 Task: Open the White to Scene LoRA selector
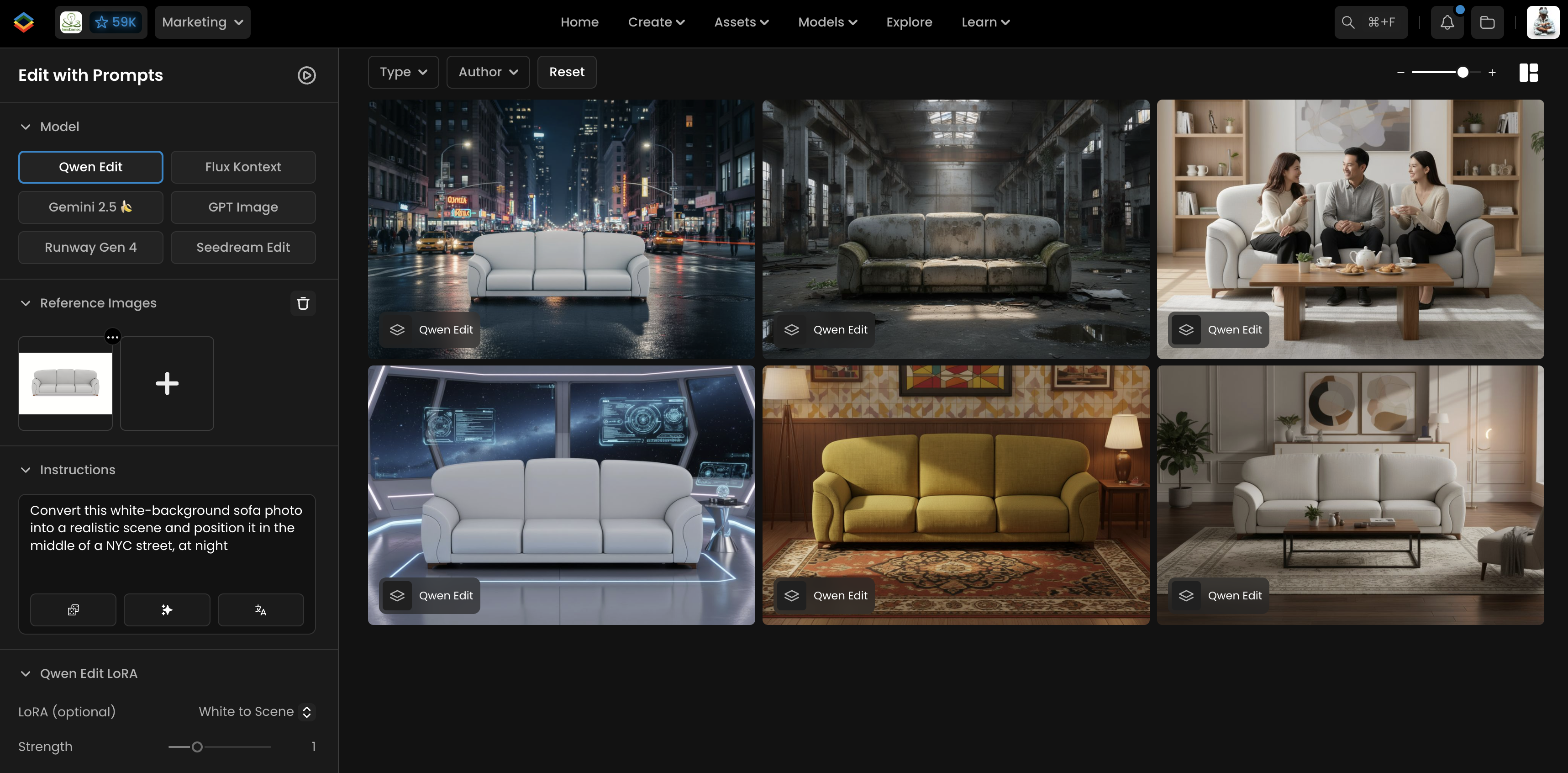pos(255,711)
